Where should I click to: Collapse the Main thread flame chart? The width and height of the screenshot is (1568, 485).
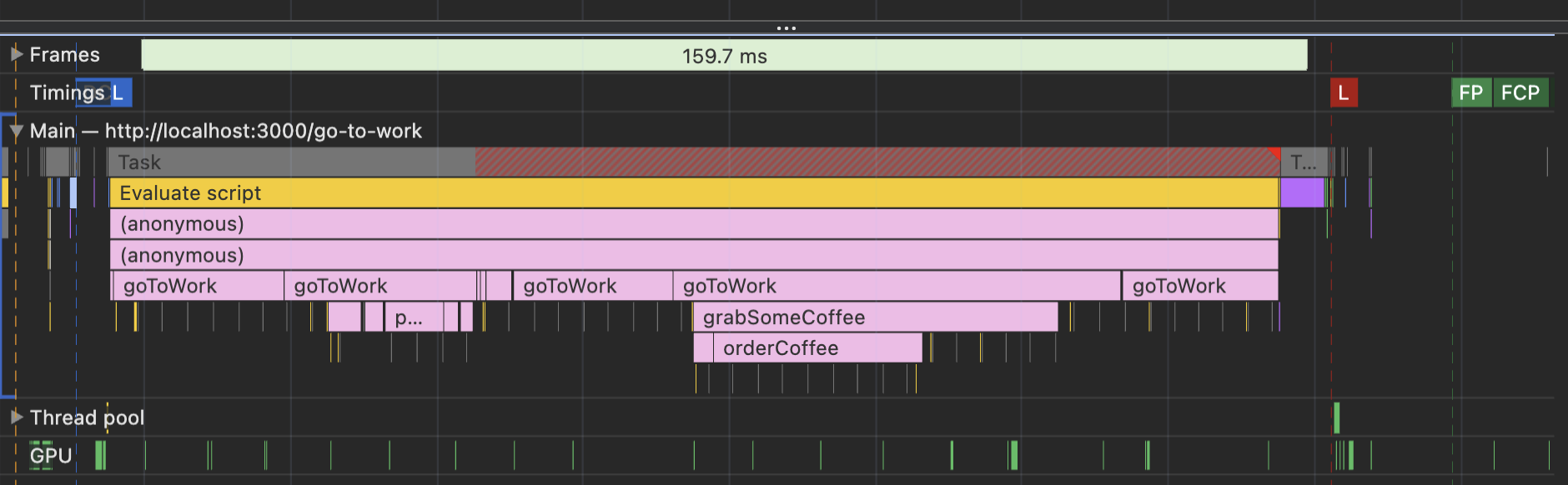17,131
